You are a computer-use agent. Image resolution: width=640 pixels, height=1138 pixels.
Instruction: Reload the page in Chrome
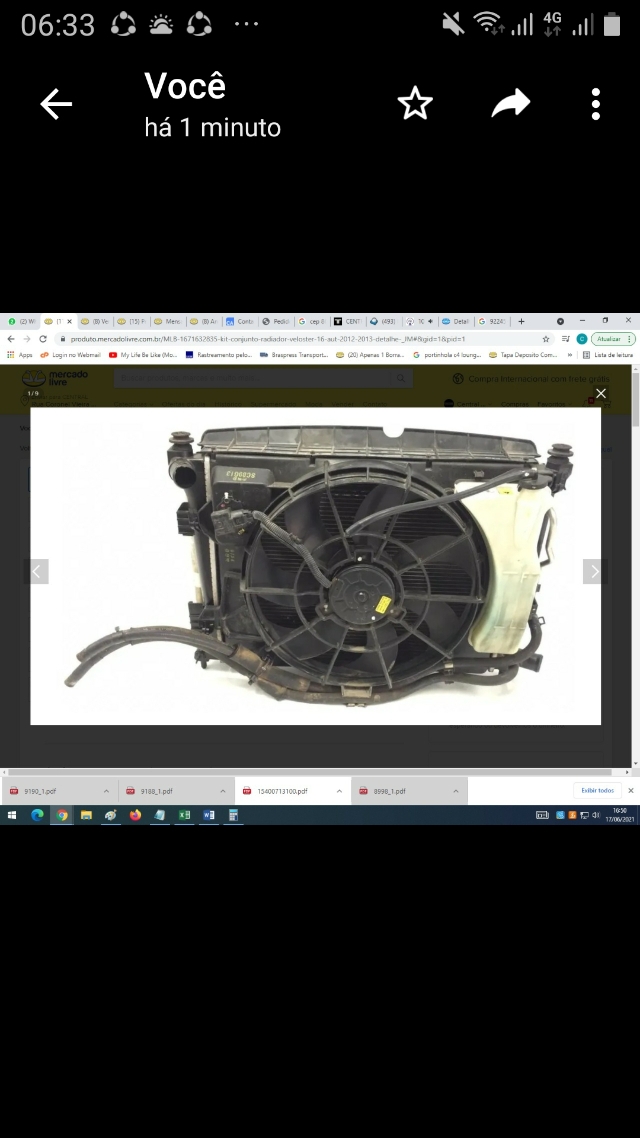click(x=43, y=339)
